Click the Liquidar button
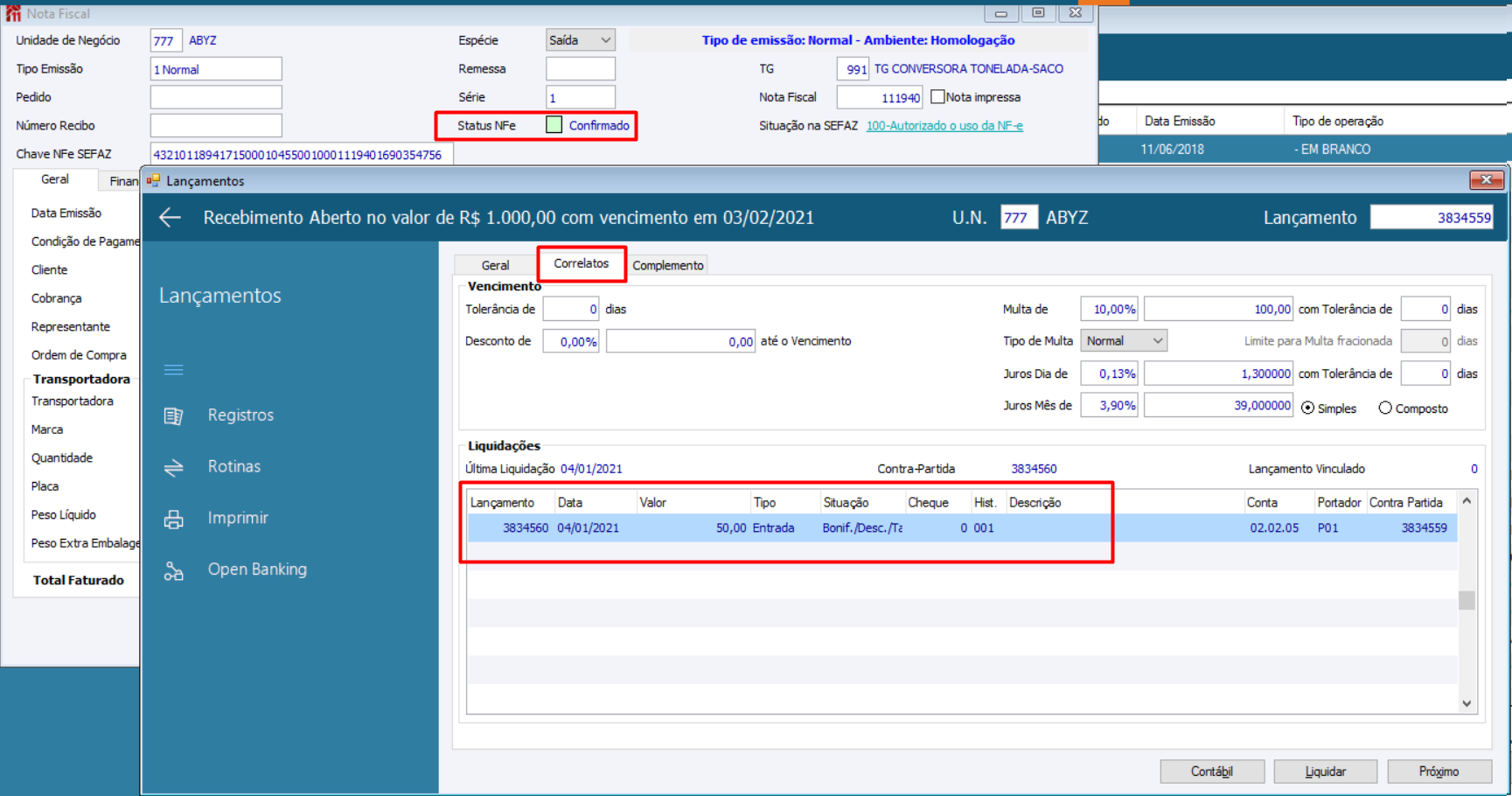This screenshot has width=1512, height=796. pos(1325,772)
